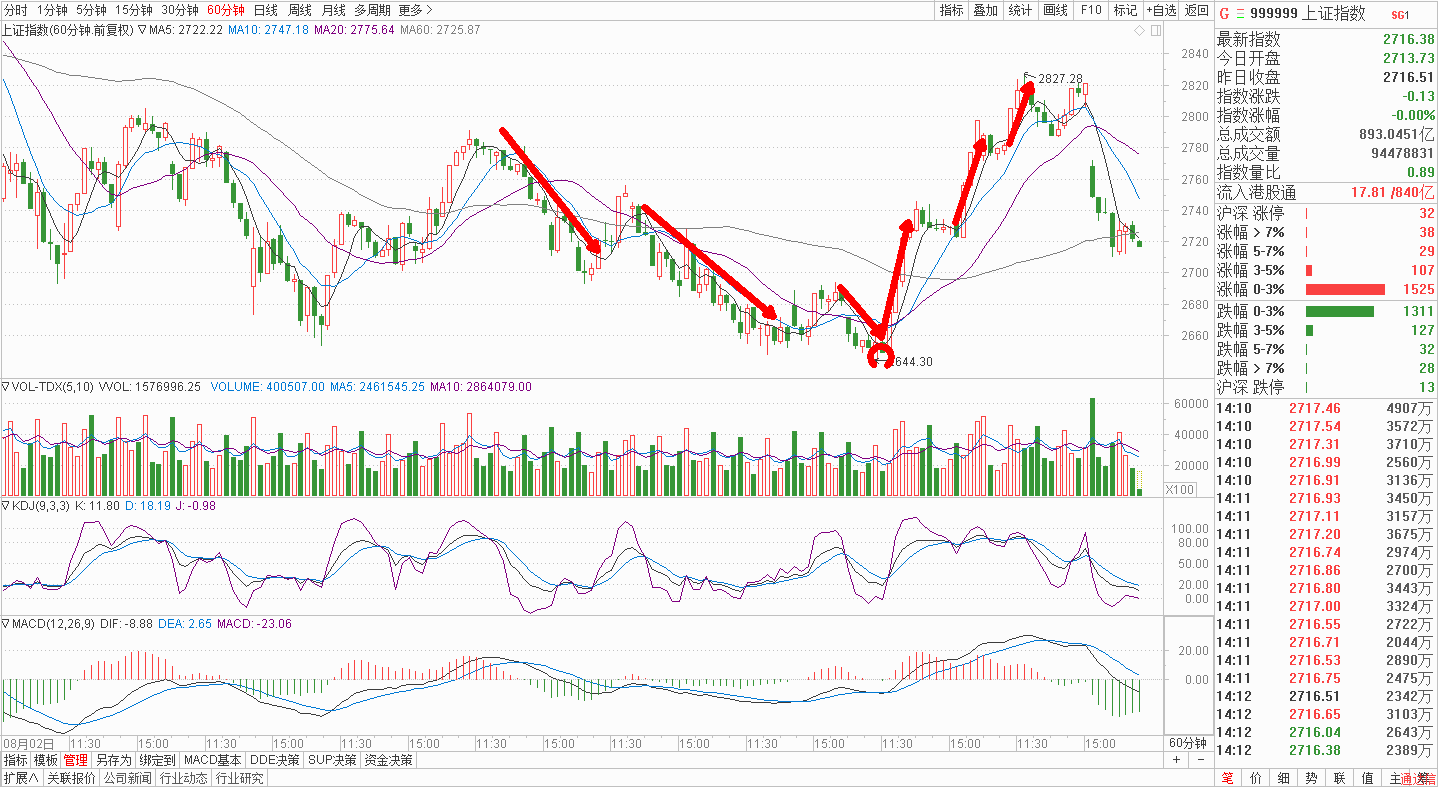Collapse the KDJ indicator triangle
The height and width of the screenshot is (787, 1438).
(6, 506)
